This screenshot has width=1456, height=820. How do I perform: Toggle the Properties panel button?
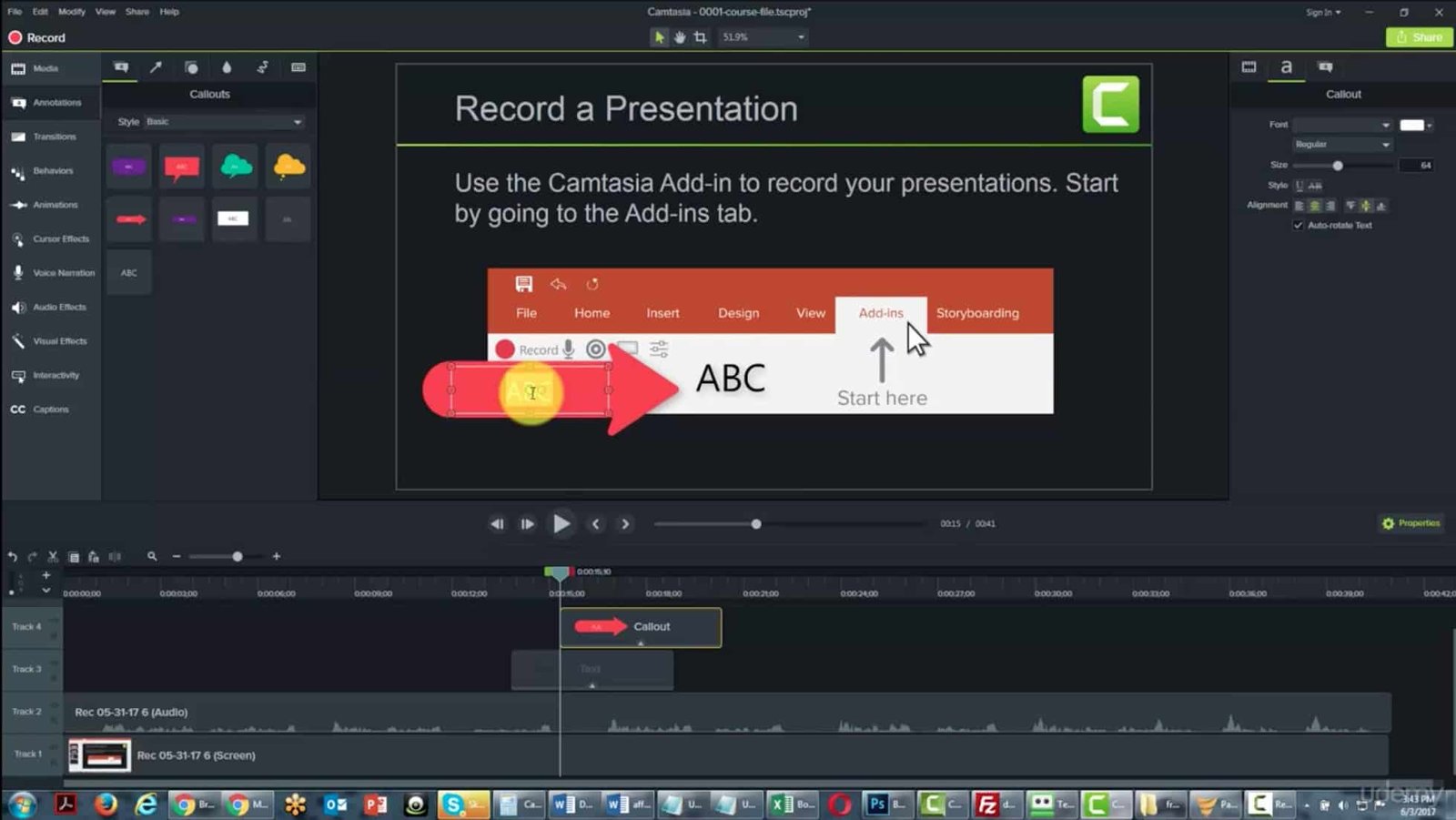tap(1411, 523)
